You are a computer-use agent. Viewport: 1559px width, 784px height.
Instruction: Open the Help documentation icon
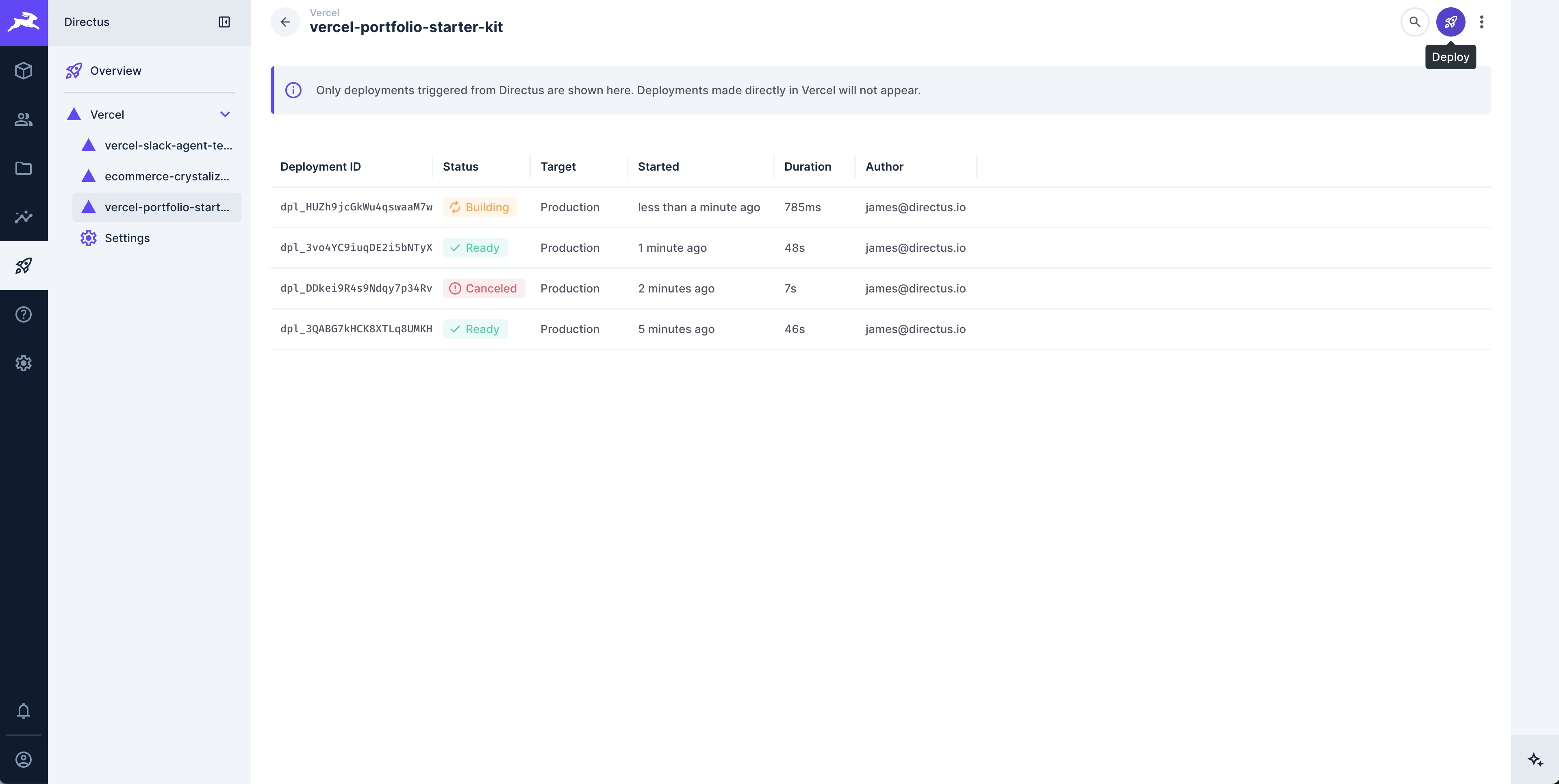(24, 314)
